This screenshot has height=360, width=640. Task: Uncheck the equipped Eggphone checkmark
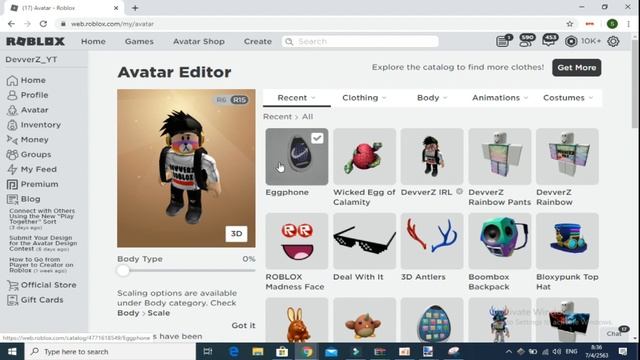click(317, 138)
